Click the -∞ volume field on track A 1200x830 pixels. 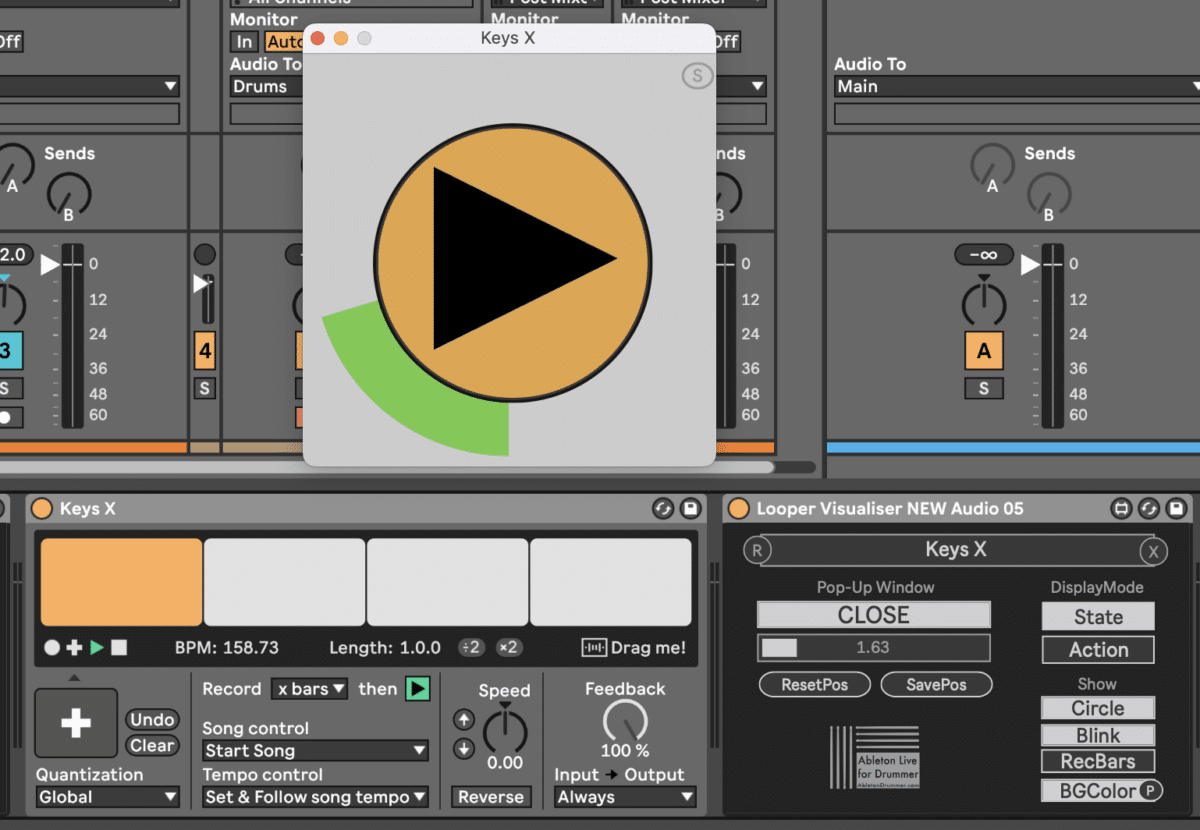984,255
